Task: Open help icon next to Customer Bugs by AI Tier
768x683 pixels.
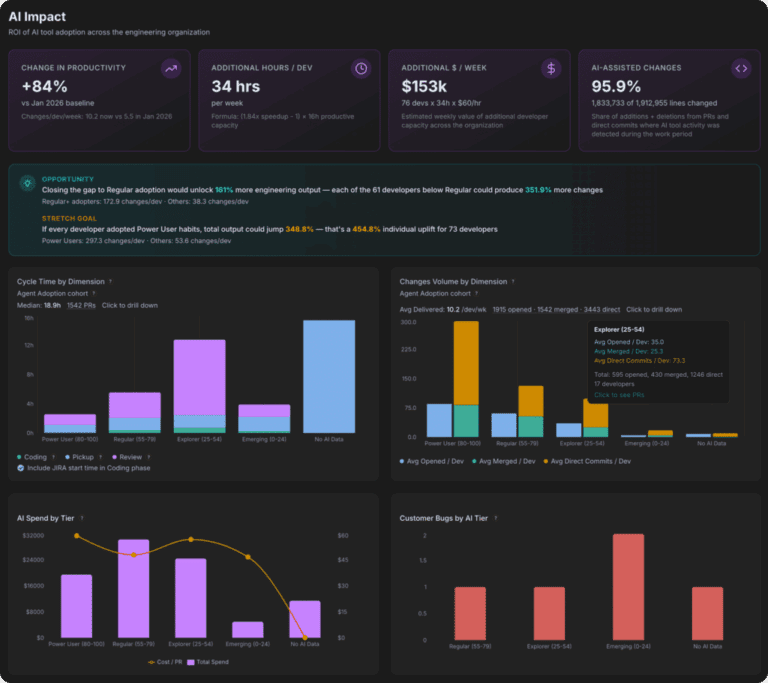Action: (x=496, y=518)
